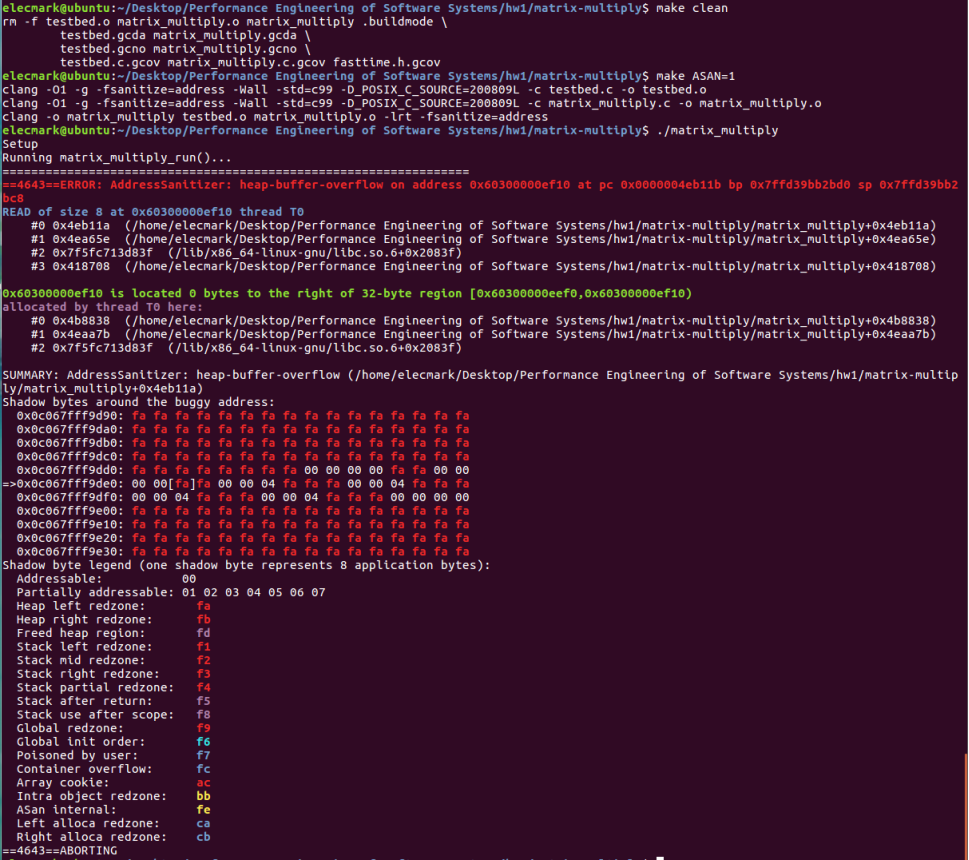The width and height of the screenshot is (969, 860).
Task: Click the 'Shadow bytes around the buggy address' heading
Action: (x=138, y=402)
